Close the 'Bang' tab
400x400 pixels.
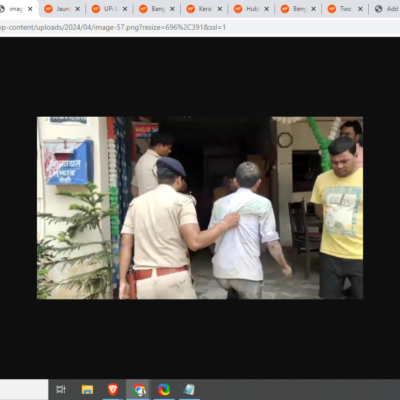(172, 9)
